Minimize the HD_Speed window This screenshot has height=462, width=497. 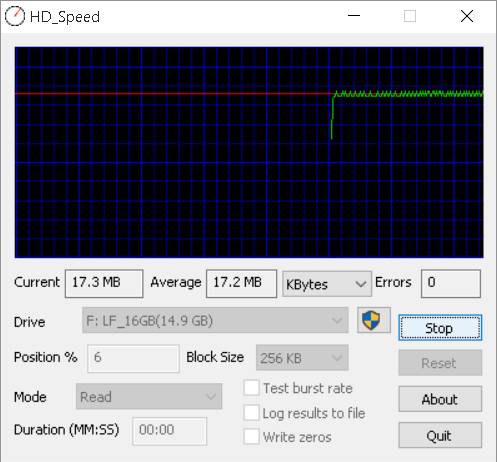tap(354, 16)
